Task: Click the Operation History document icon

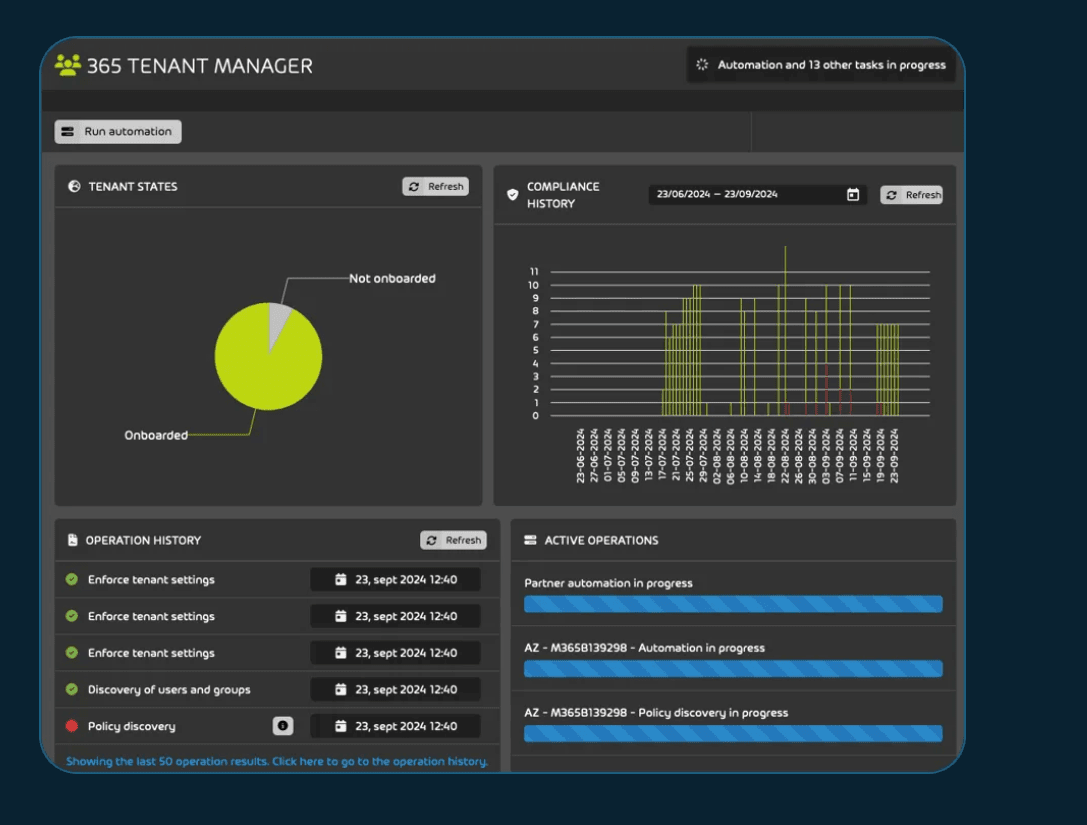Action: click(x=72, y=540)
